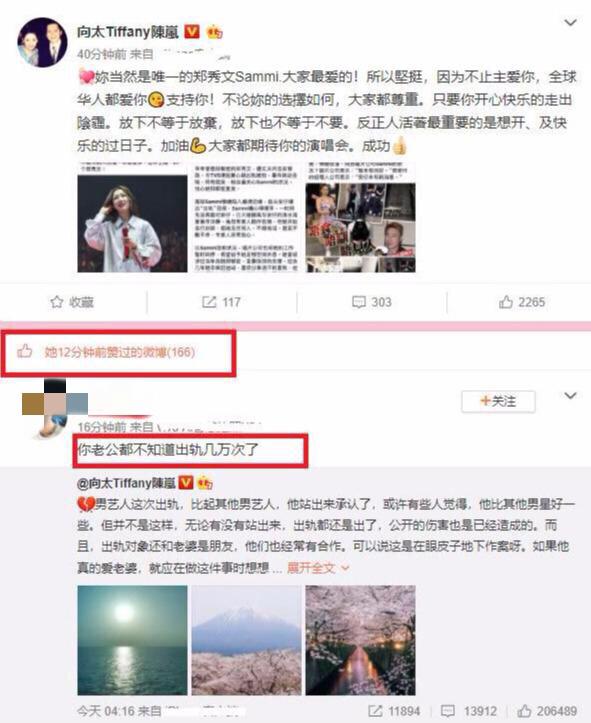Click the favorite star icon 收藏
The height and width of the screenshot is (723, 591).
pyautogui.click(x=56, y=302)
